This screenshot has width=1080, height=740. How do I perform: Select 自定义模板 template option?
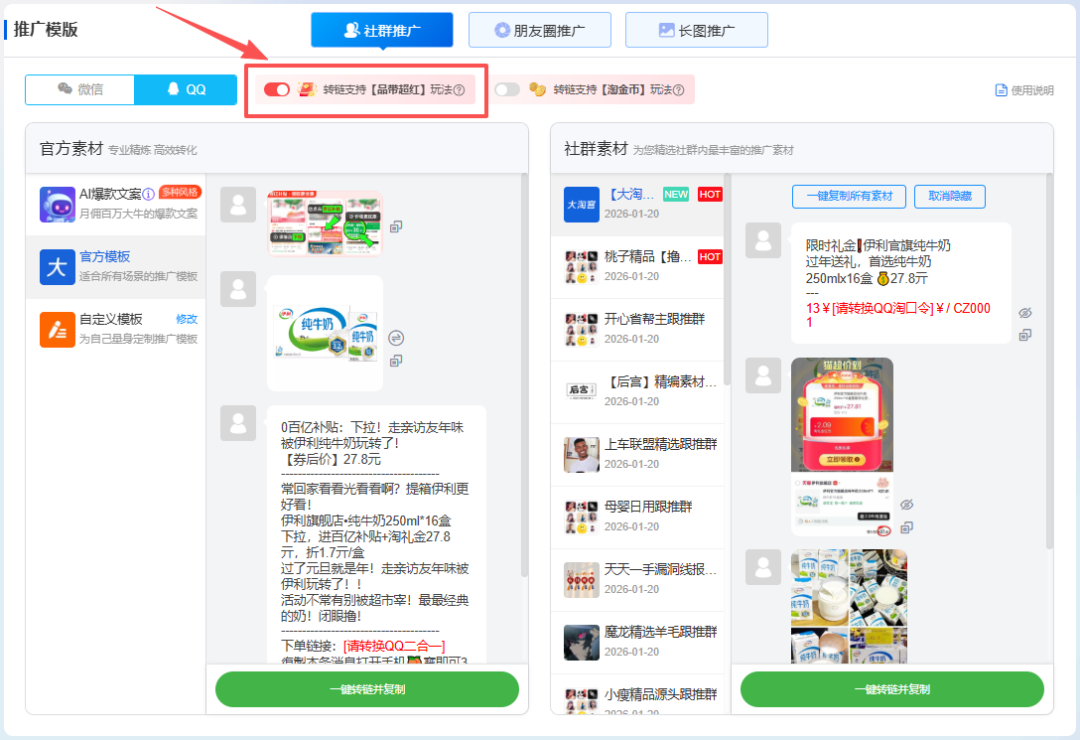(116, 329)
